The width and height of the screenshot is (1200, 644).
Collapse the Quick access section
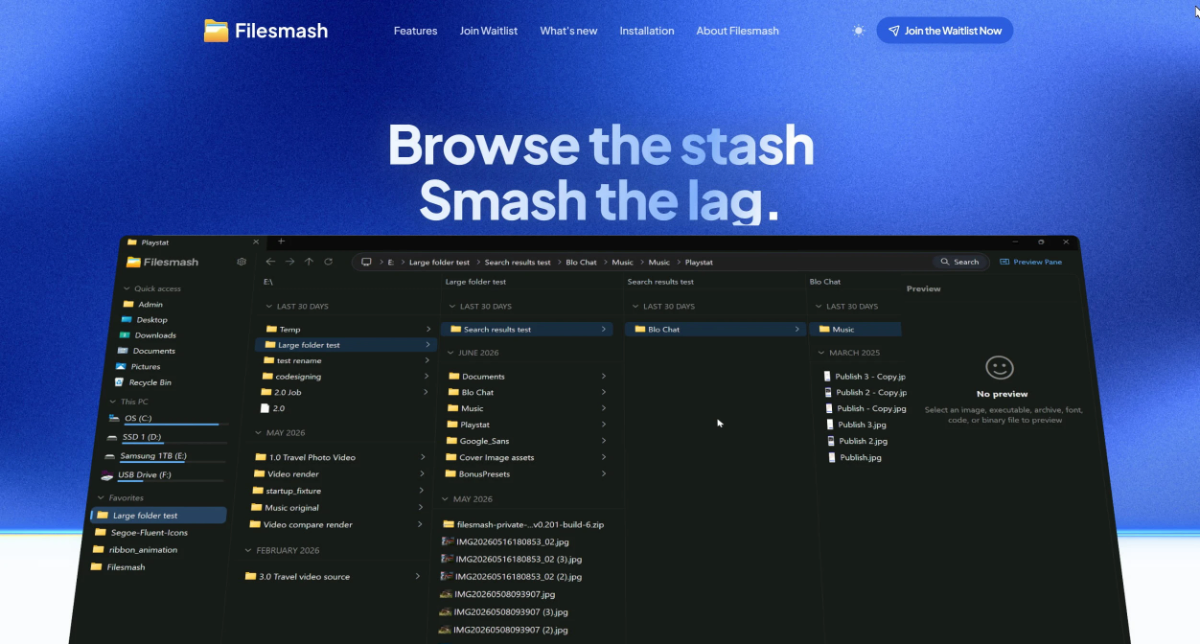coord(126,288)
